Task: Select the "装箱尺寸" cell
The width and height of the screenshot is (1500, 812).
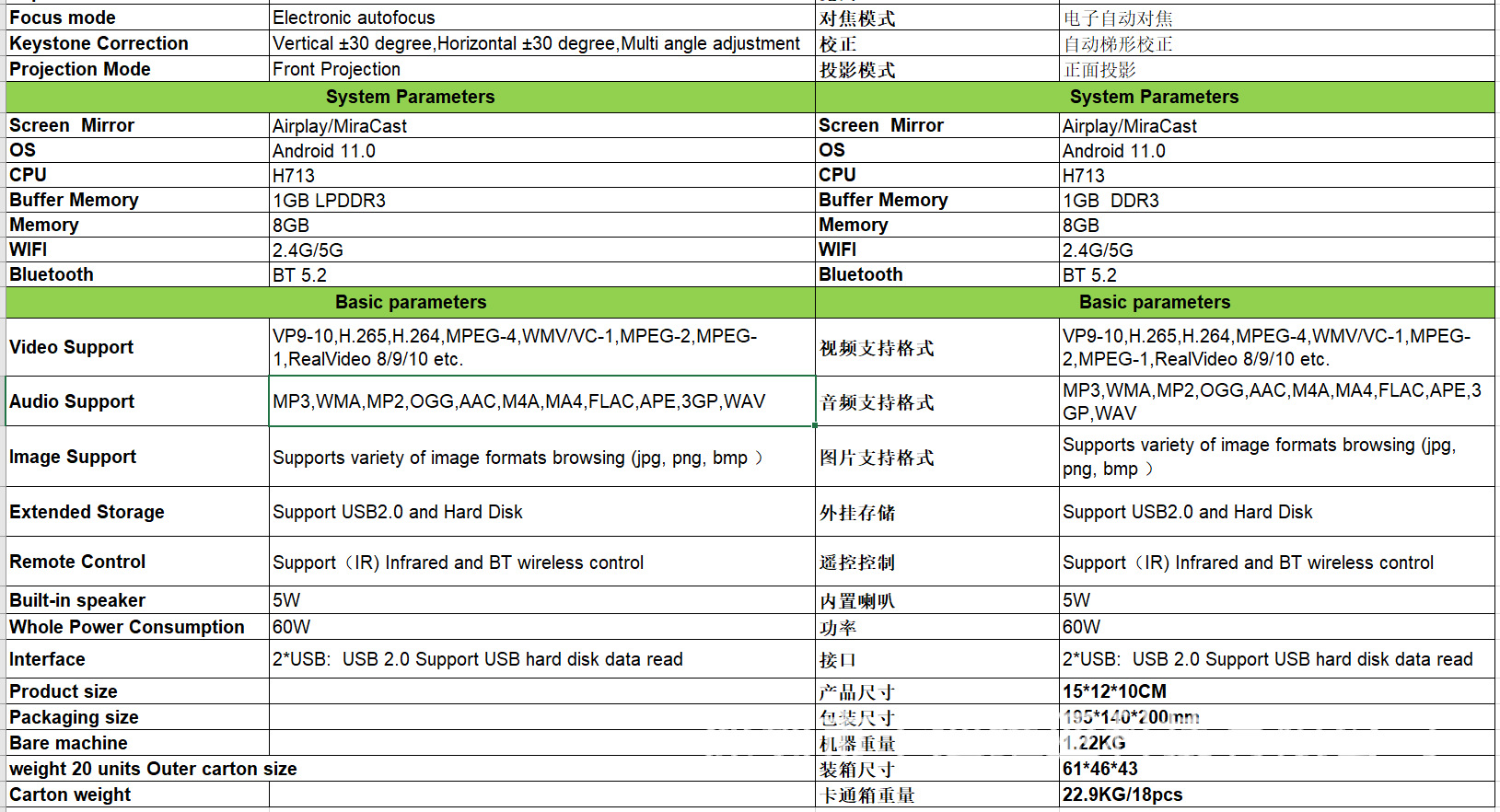Action: (x=937, y=769)
